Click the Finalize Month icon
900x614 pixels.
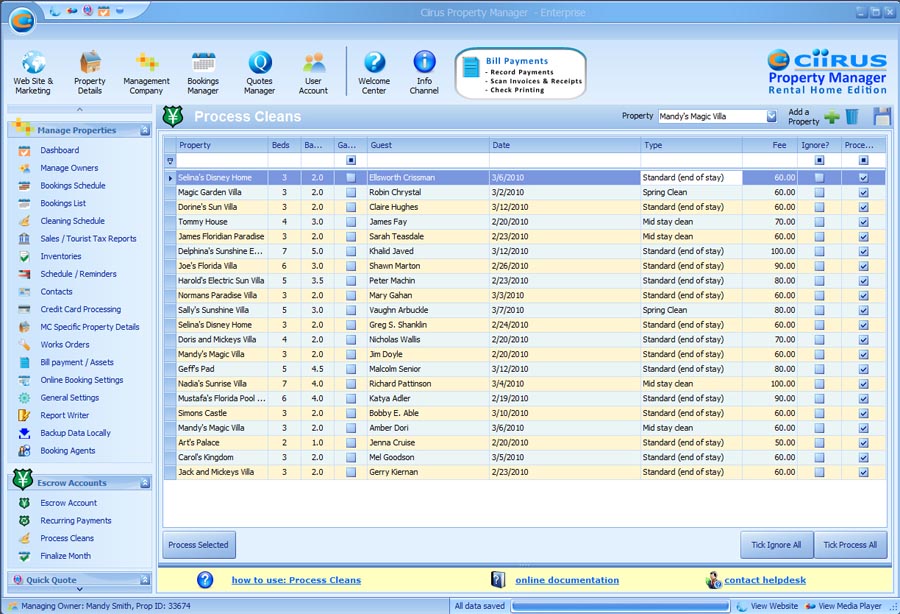pyautogui.click(x=24, y=556)
